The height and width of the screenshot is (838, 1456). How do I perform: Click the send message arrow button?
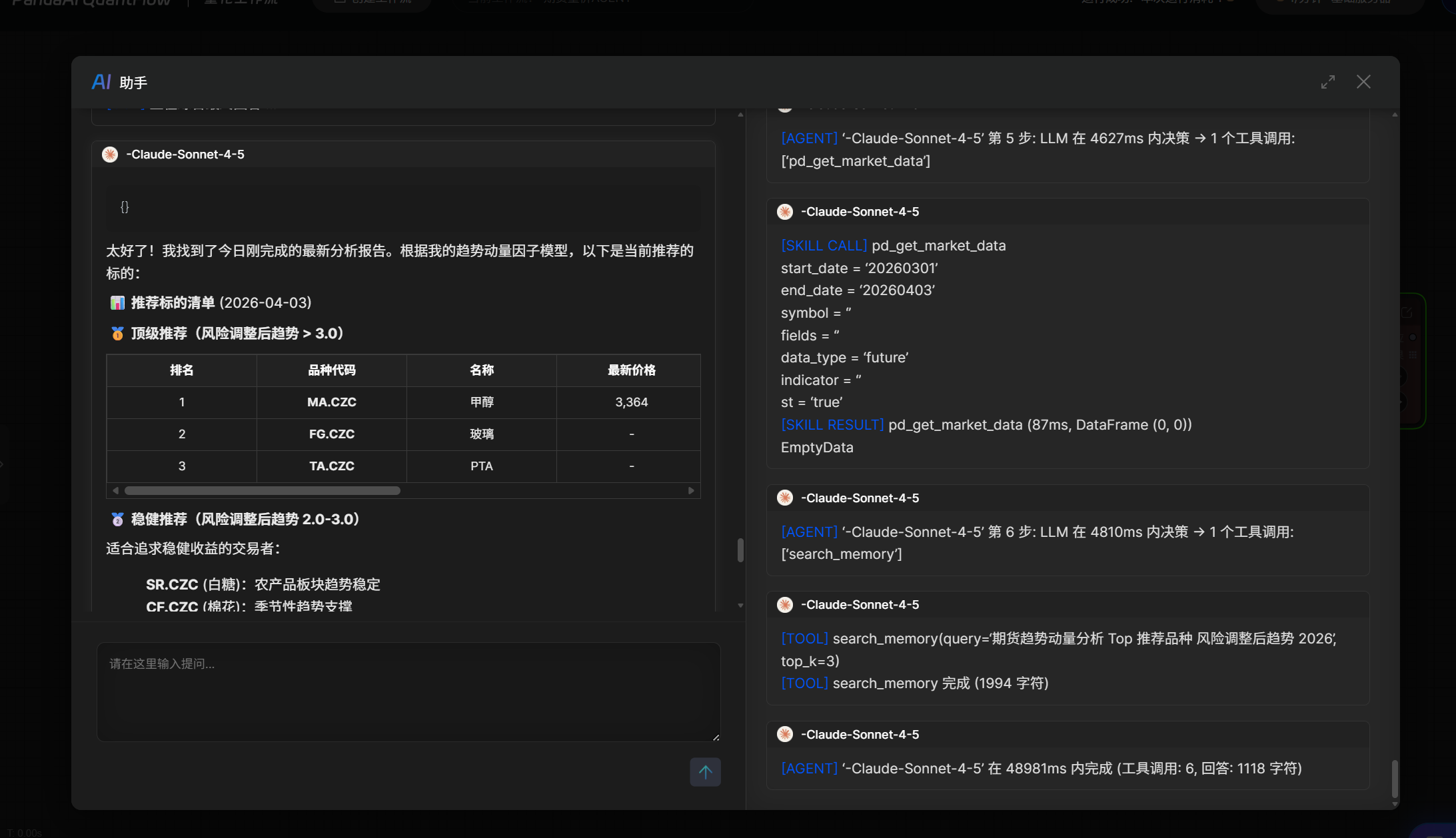point(705,771)
